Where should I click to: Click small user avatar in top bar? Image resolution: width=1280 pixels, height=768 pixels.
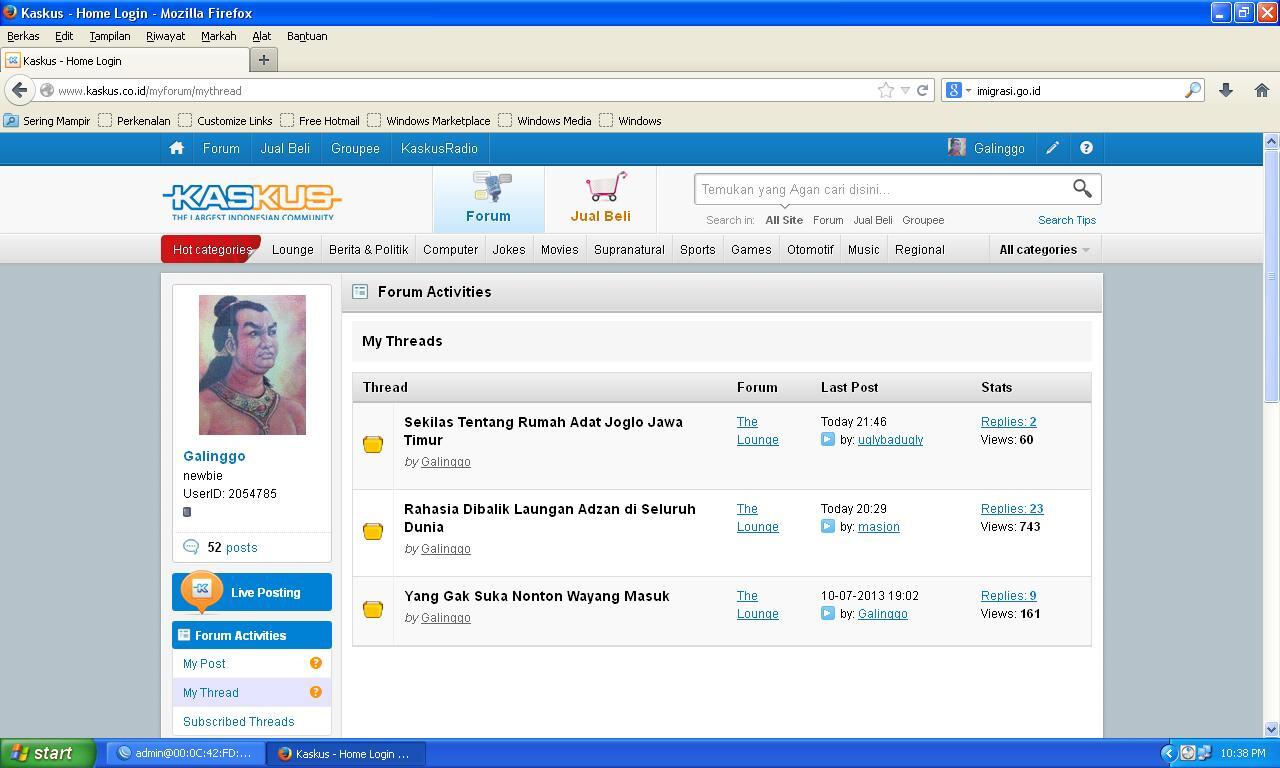tap(957, 148)
